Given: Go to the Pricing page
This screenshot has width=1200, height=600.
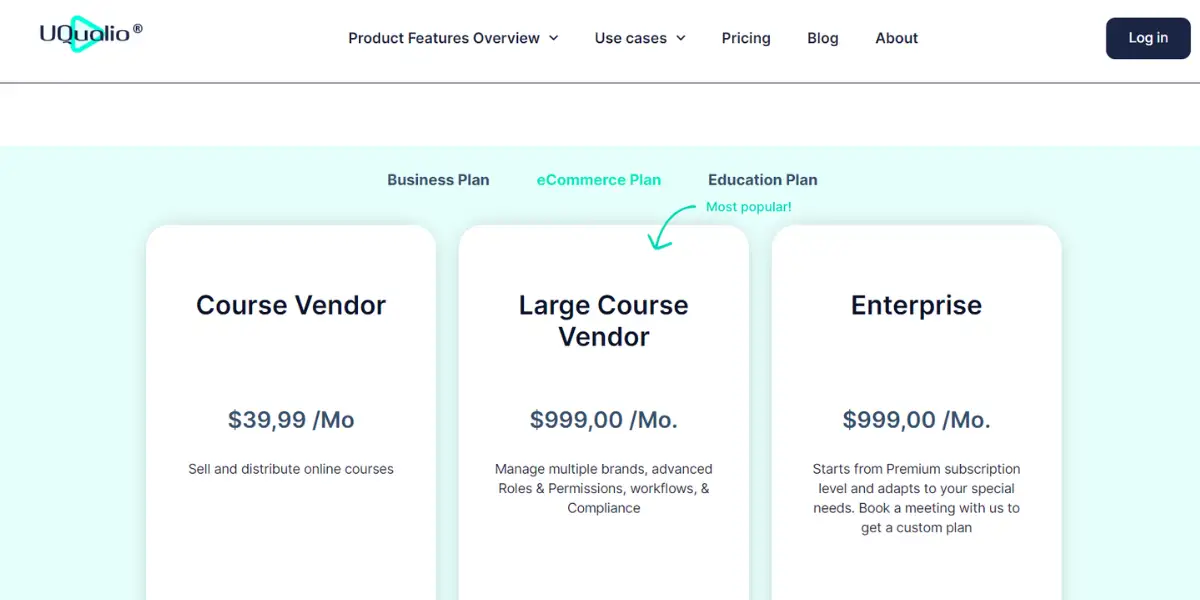Looking at the screenshot, I should pyautogui.click(x=746, y=38).
